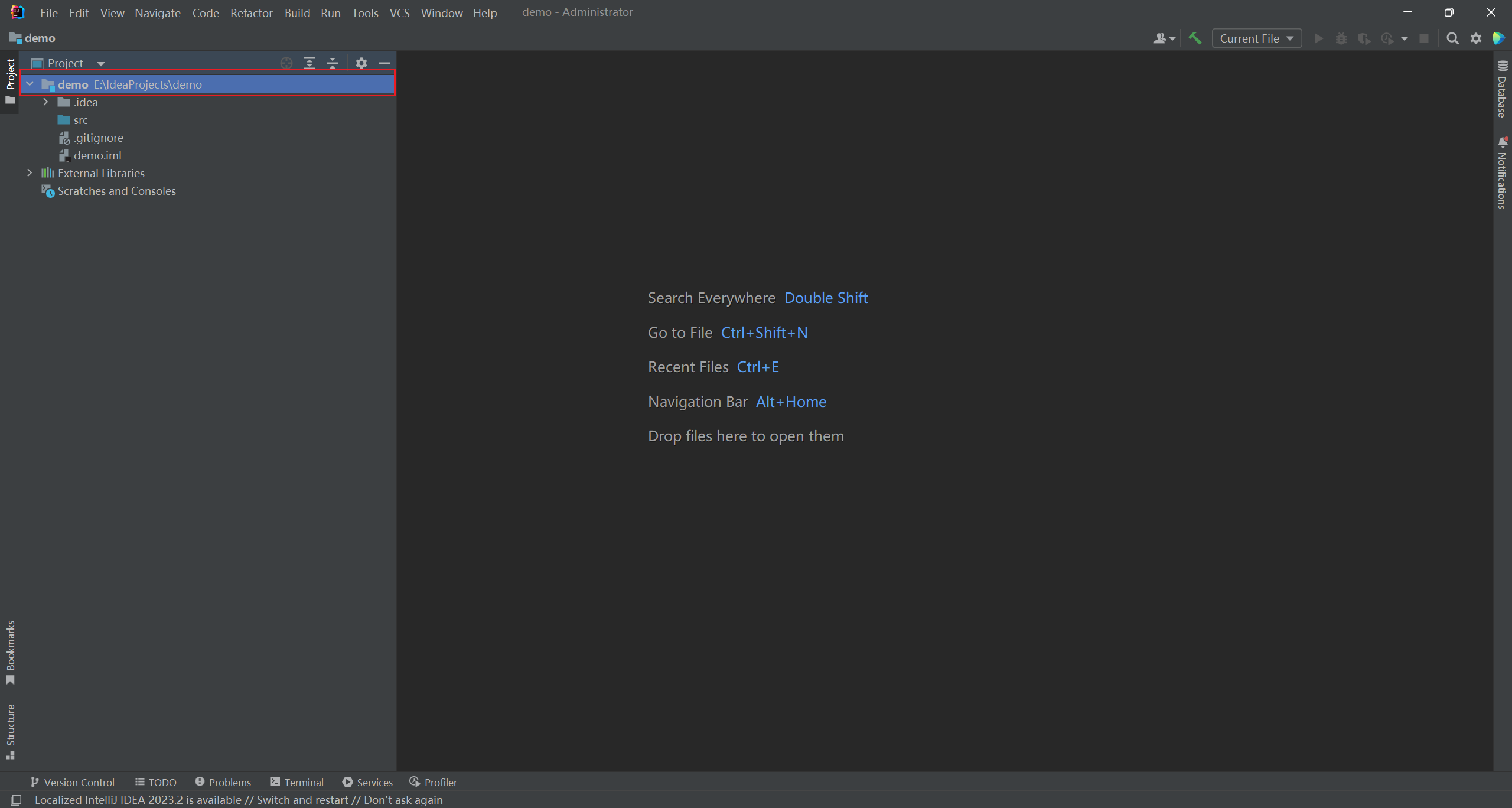Image resolution: width=1512 pixels, height=808 pixels.
Task: Click Expand All in Project panel
Action: click(x=309, y=63)
